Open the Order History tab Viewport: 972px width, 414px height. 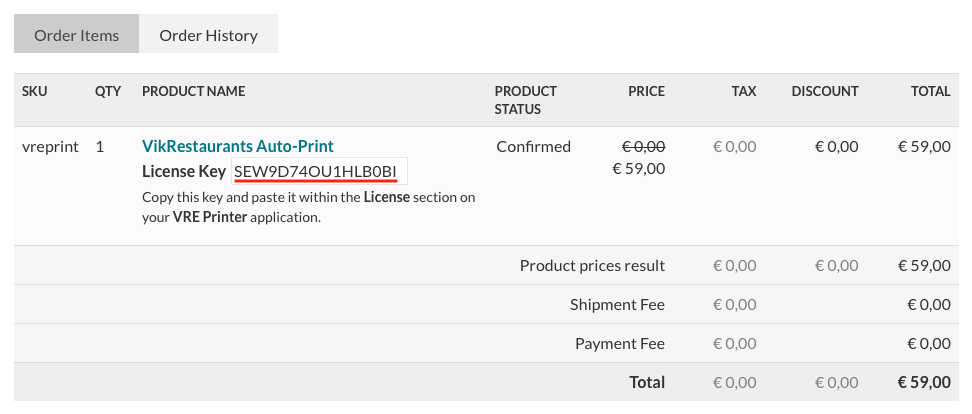[x=208, y=35]
